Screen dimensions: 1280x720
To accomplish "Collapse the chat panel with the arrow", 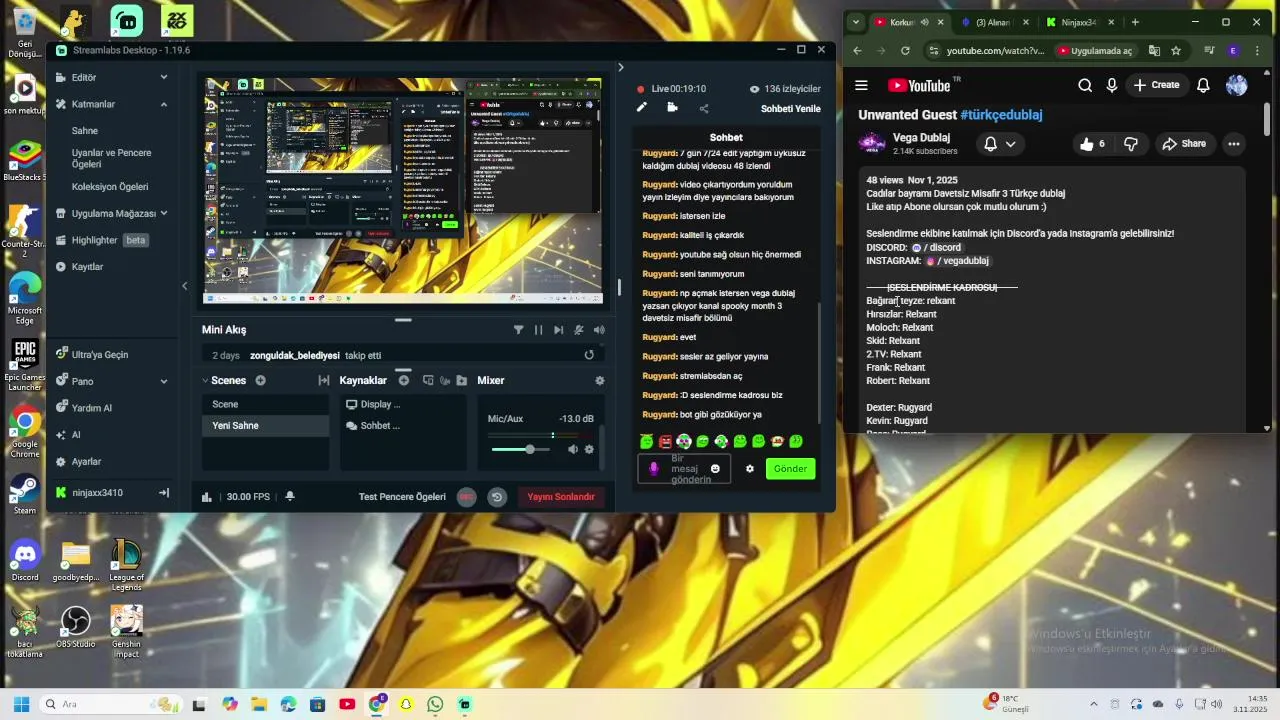I will tap(620, 67).
